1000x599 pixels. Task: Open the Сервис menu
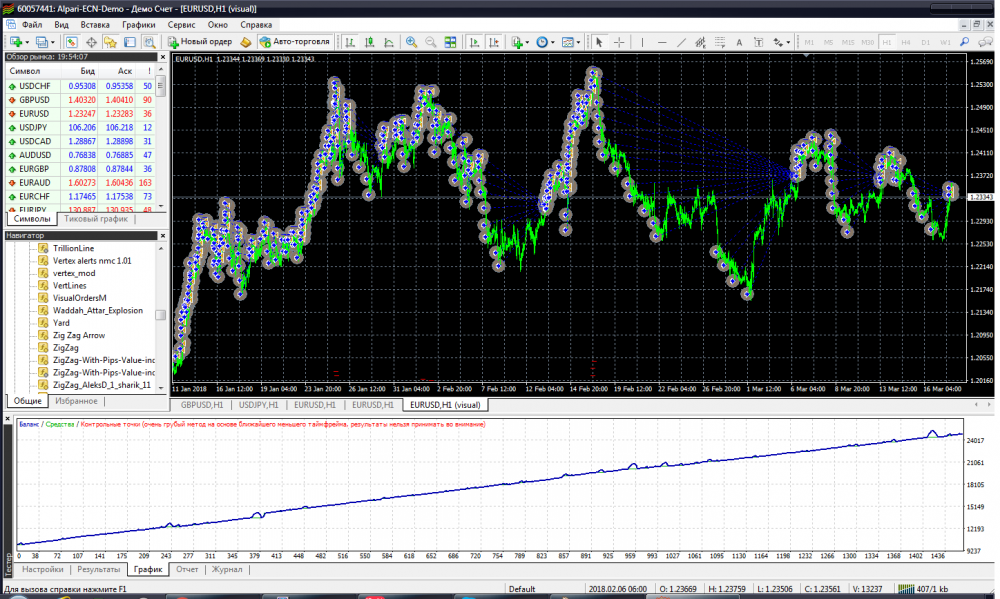coord(181,25)
